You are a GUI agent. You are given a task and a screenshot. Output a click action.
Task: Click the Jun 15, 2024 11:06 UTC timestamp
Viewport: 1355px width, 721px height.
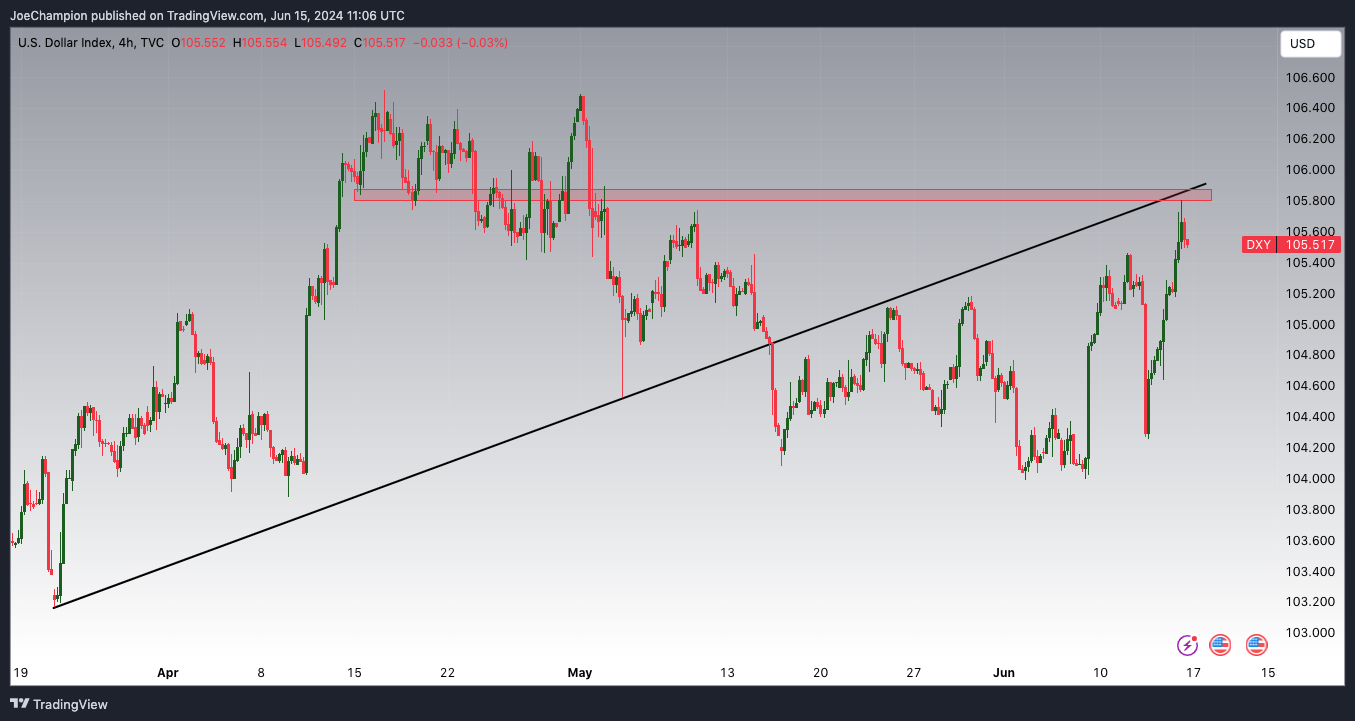(x=338, y=15)
